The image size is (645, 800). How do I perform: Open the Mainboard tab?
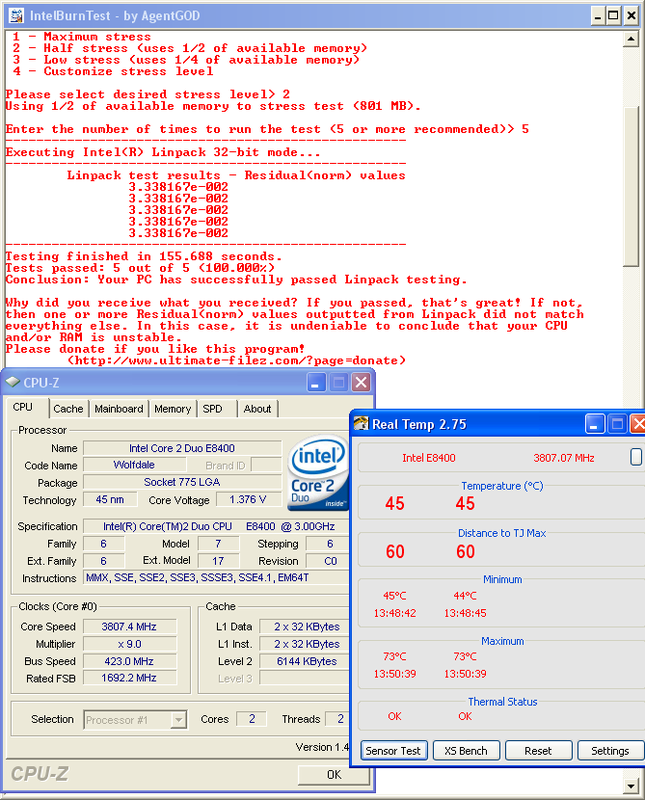click(x=119, y=409)
